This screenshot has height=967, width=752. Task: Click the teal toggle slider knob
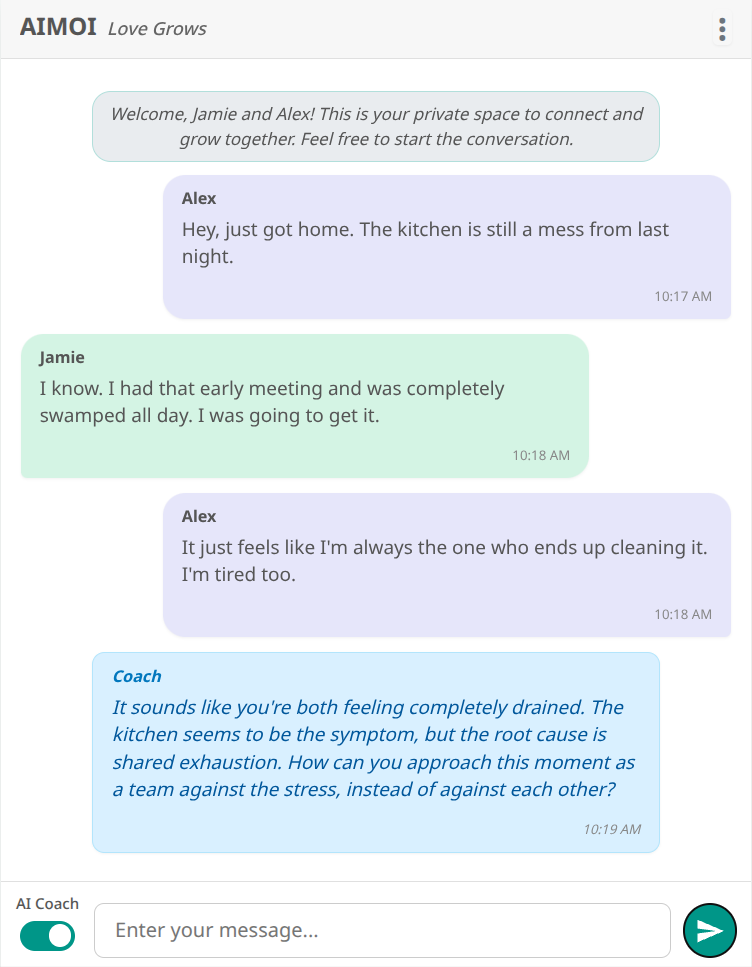(58, 936)
